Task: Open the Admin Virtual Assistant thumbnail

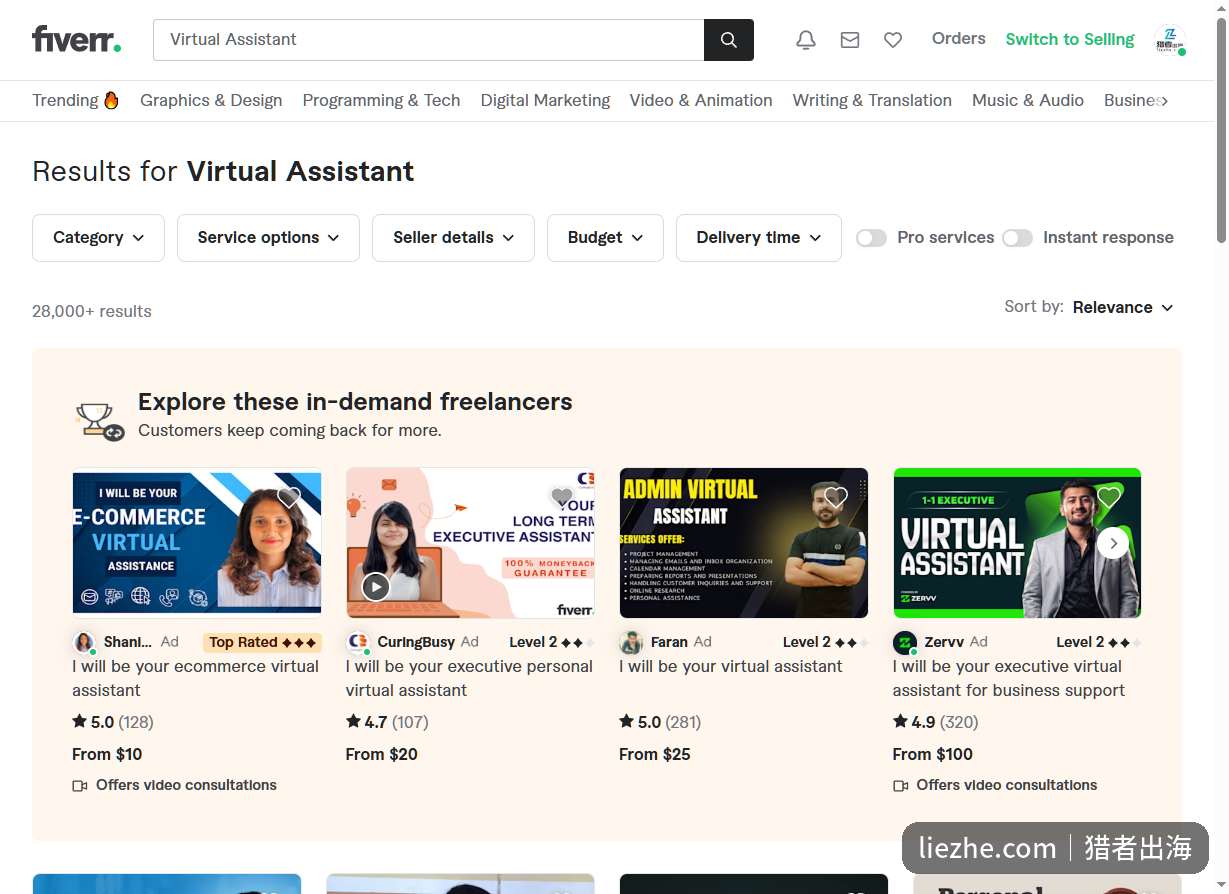Action: 744,543
